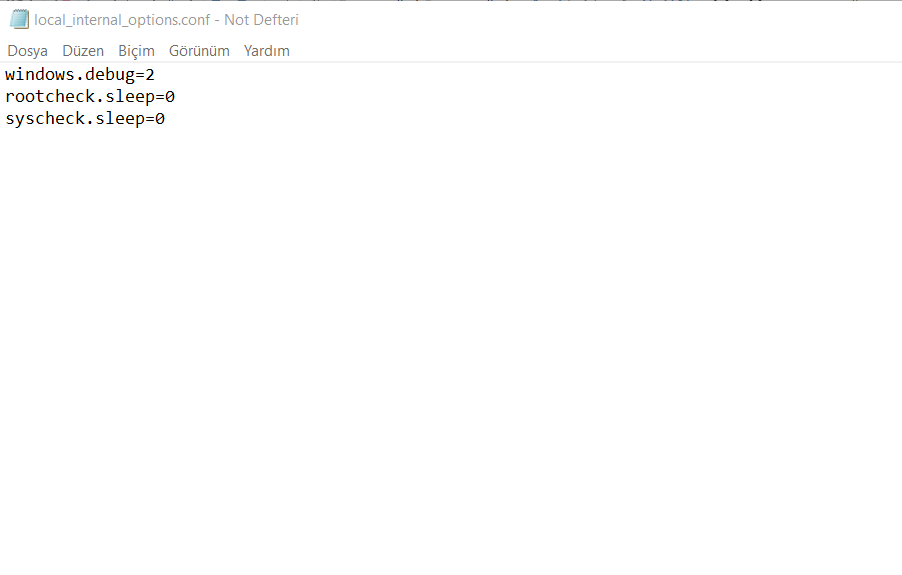Click the word "debug" in first line
The width and height of the screenshot is (902, 575).
tap(109, 74)
